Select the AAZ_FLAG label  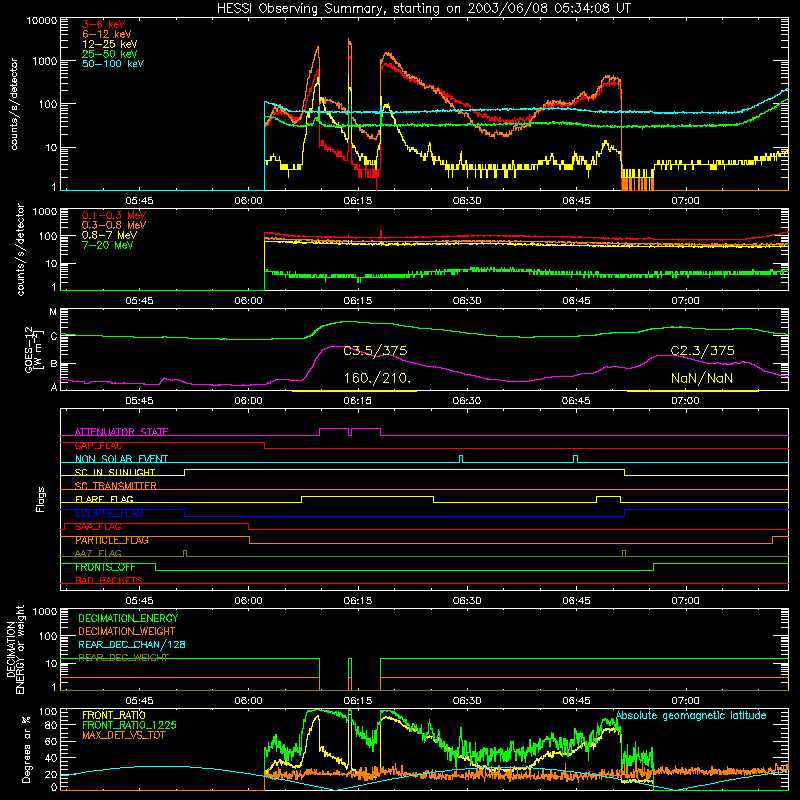point(98,553)
